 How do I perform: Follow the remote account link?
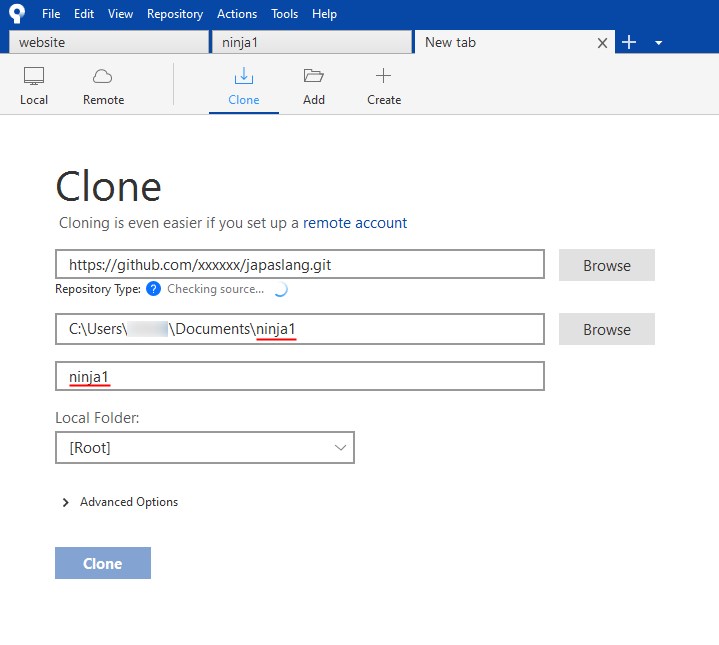click(355, 223)
